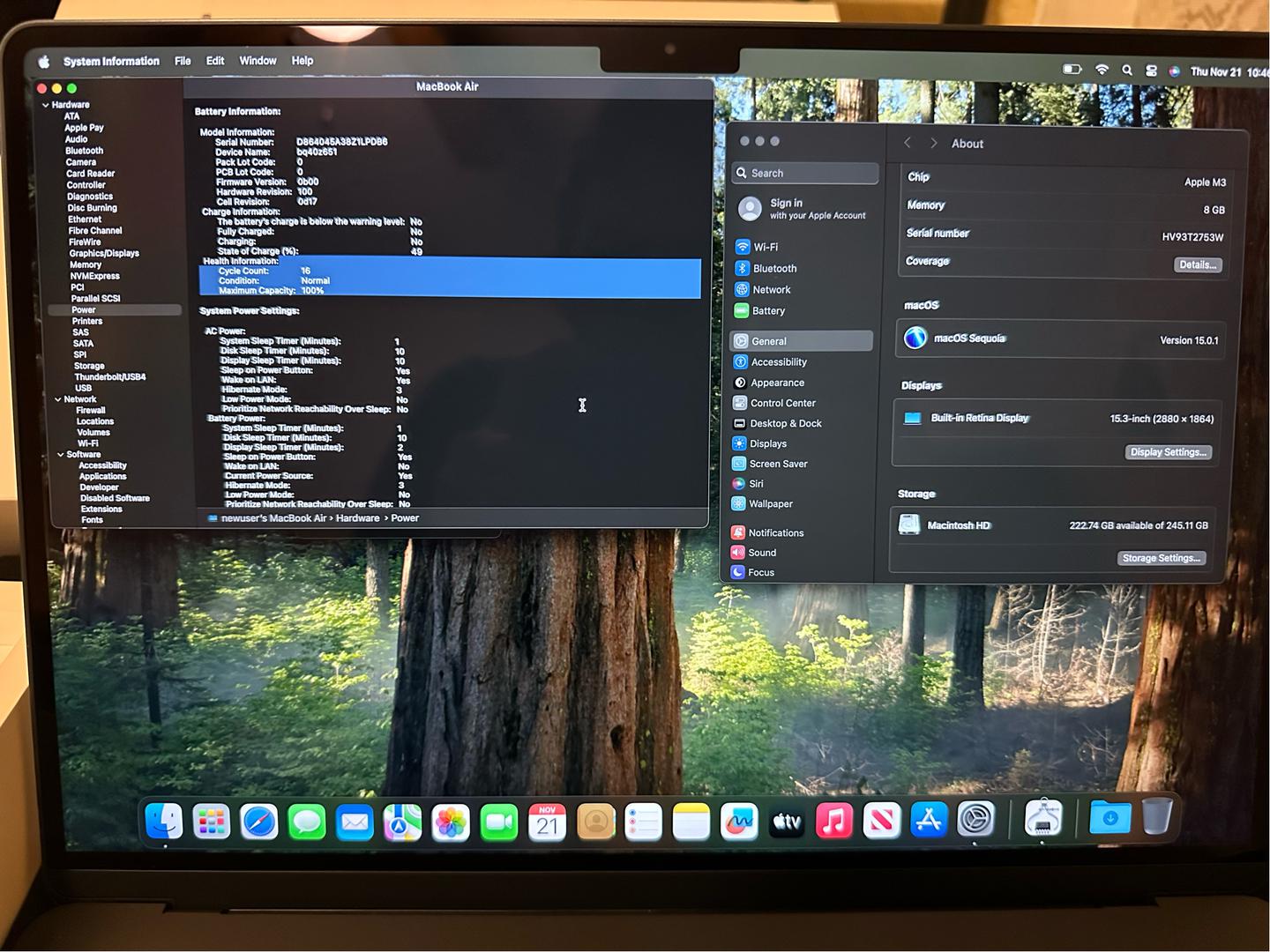Select Wi-Fi in System Settings sidebar

(x=801, y=247)
